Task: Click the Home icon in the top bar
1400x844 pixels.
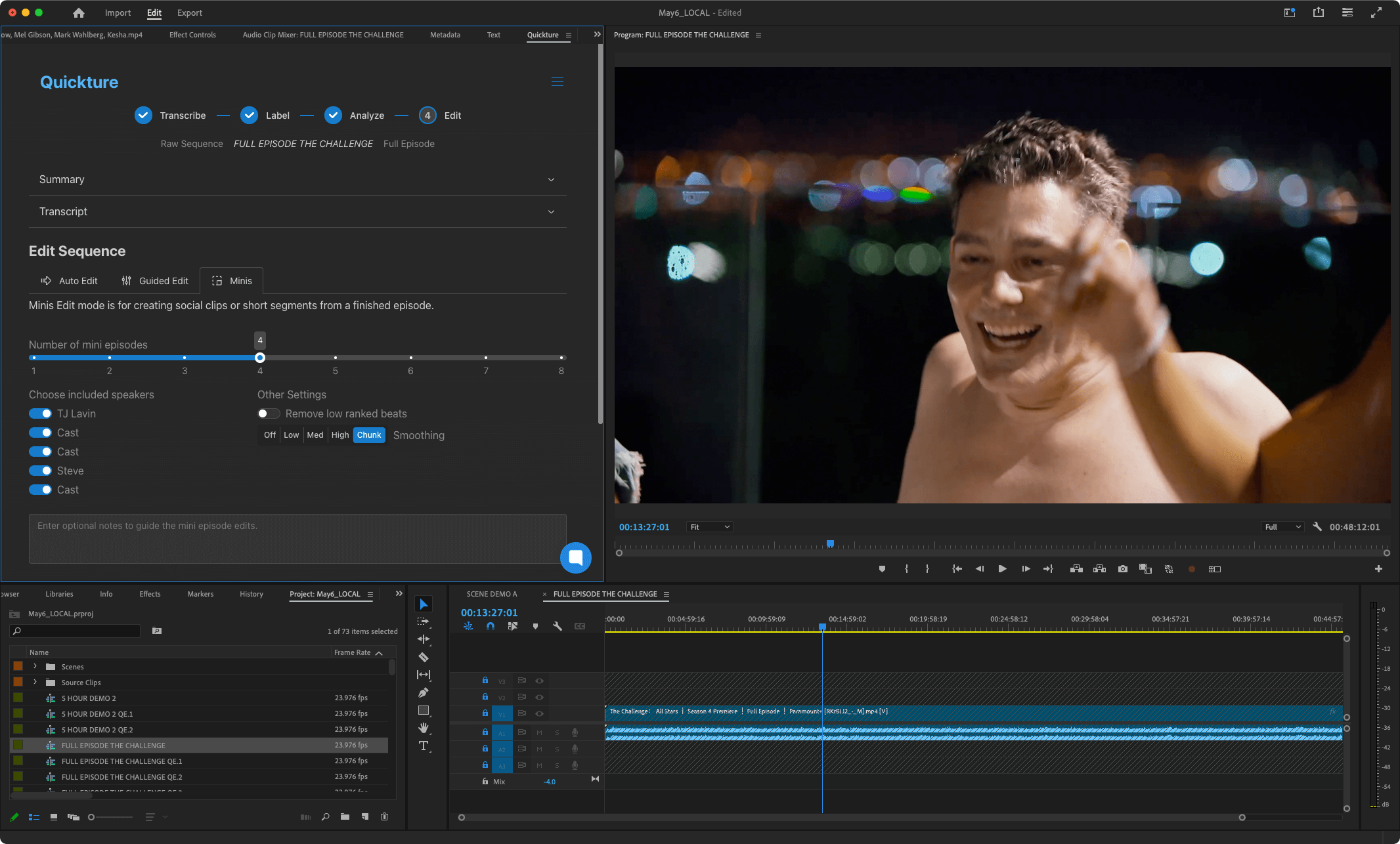Action: click(79, 12)
